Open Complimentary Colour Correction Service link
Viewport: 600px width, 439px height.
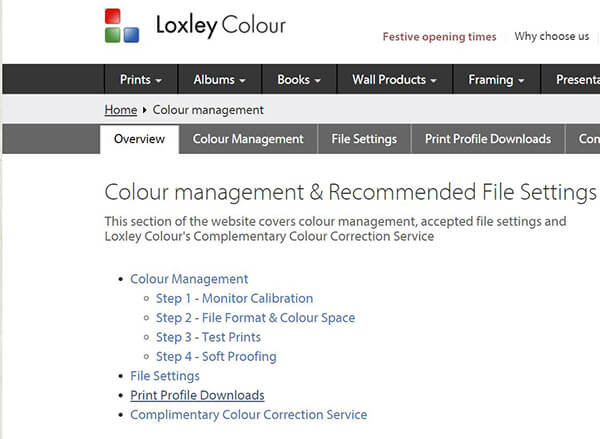click(248, 414)
